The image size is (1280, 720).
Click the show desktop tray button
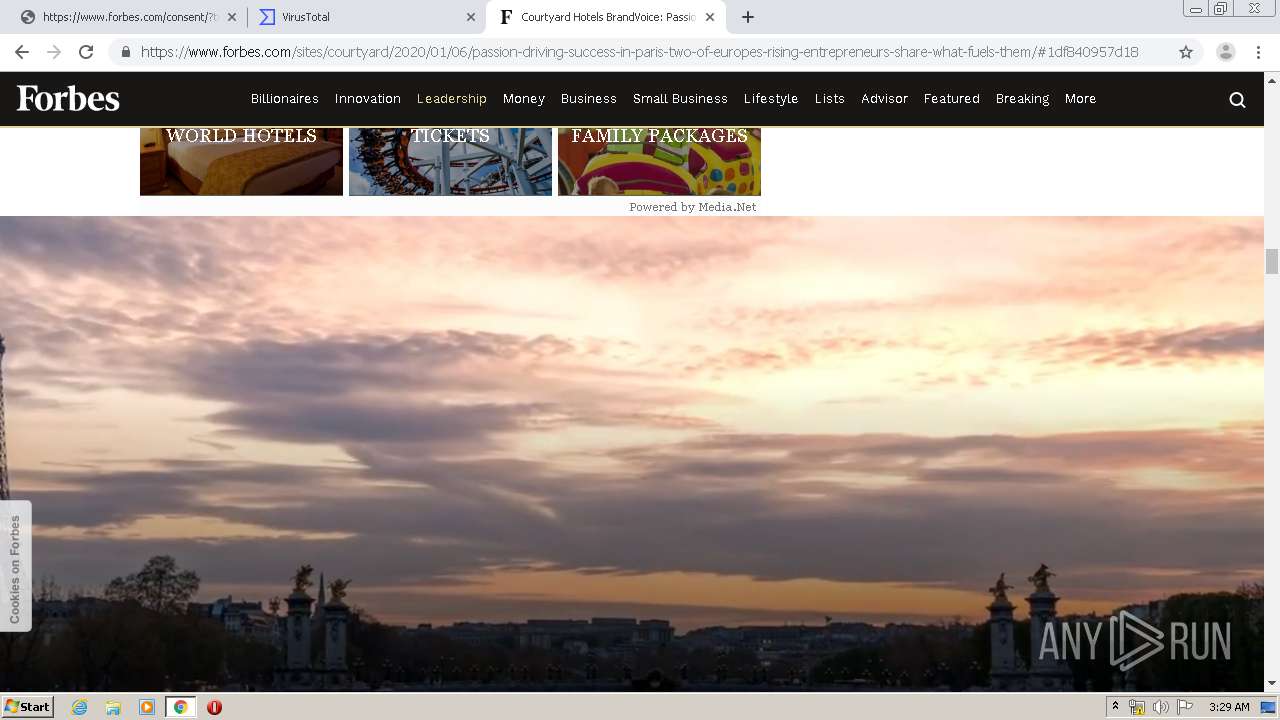[x=1269, y=707]
